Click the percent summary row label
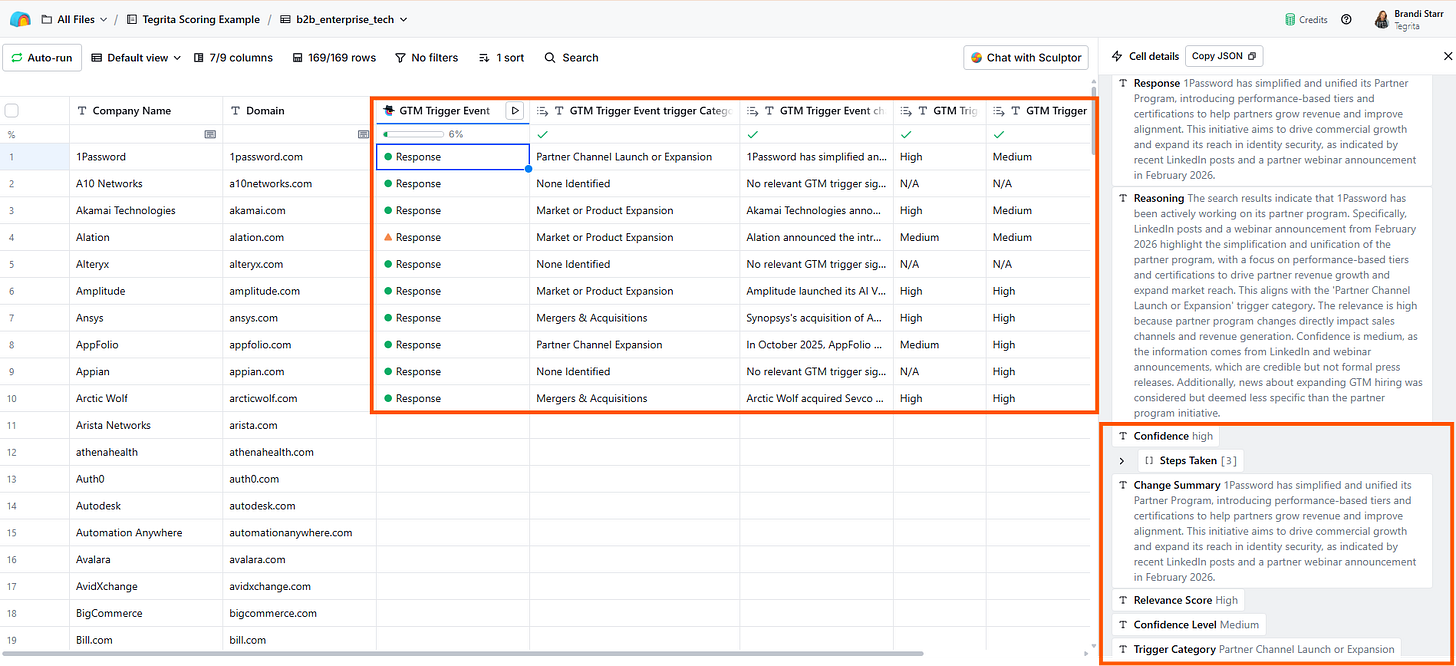This screenshot has width=1456, height=666. (11, 134)
